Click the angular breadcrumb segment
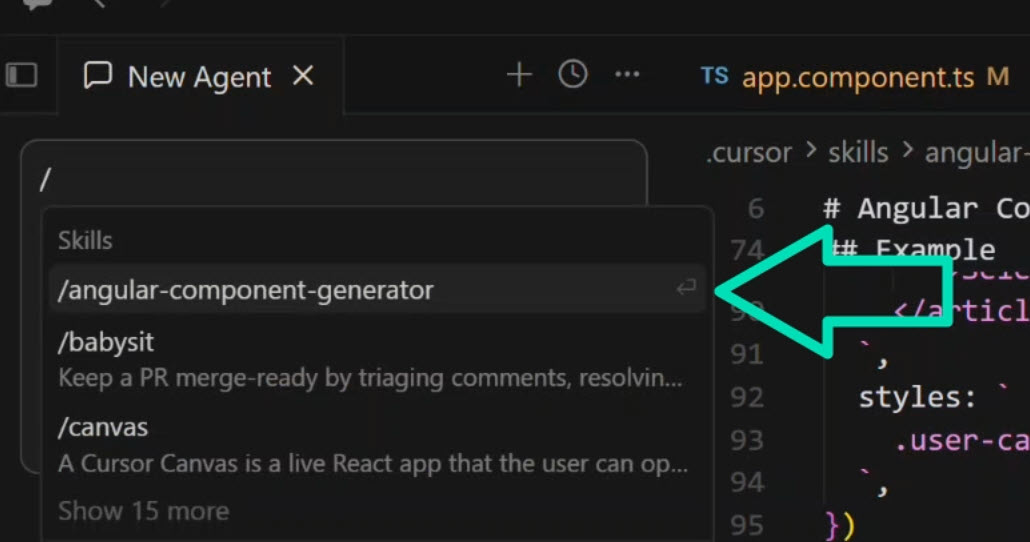 click(976, 153)
